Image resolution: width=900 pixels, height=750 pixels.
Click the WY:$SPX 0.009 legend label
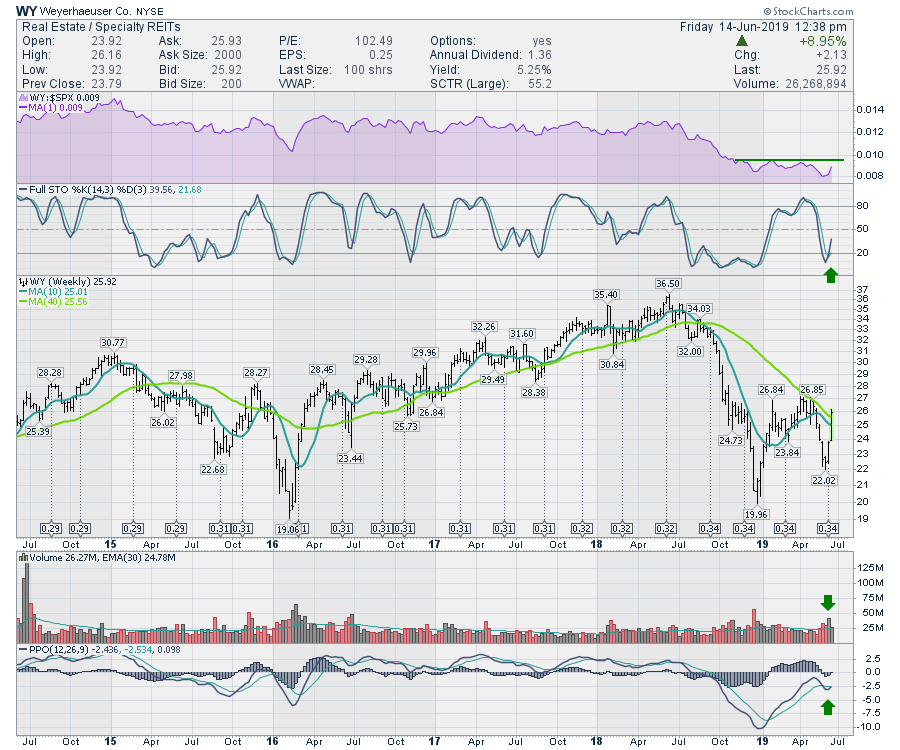click(x=64, y=98)
